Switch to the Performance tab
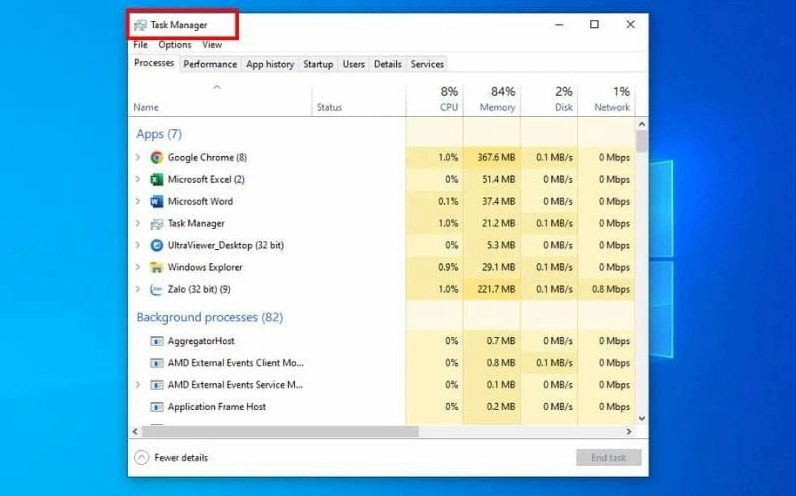796x496 pixels. pos(210,64)
